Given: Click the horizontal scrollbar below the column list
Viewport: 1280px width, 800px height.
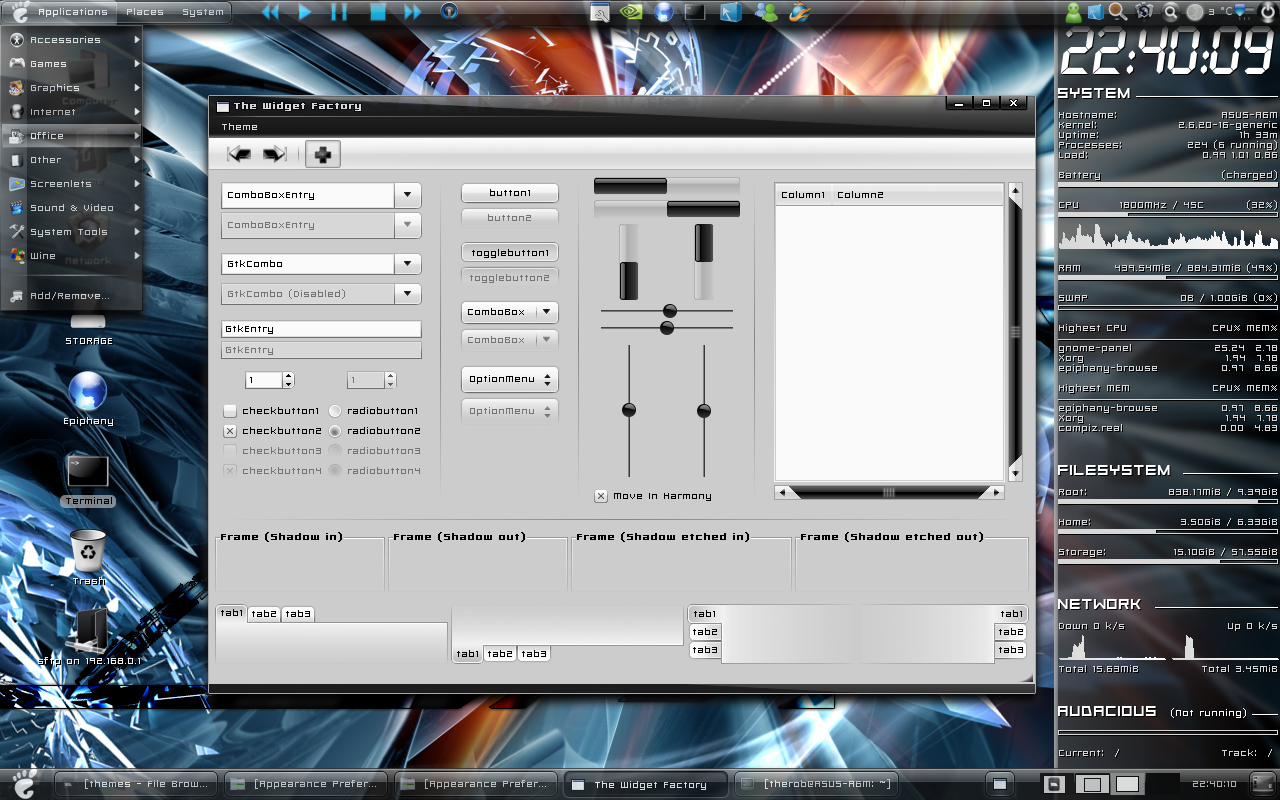Looking at the screenshot, I should (x=890, y=492).
